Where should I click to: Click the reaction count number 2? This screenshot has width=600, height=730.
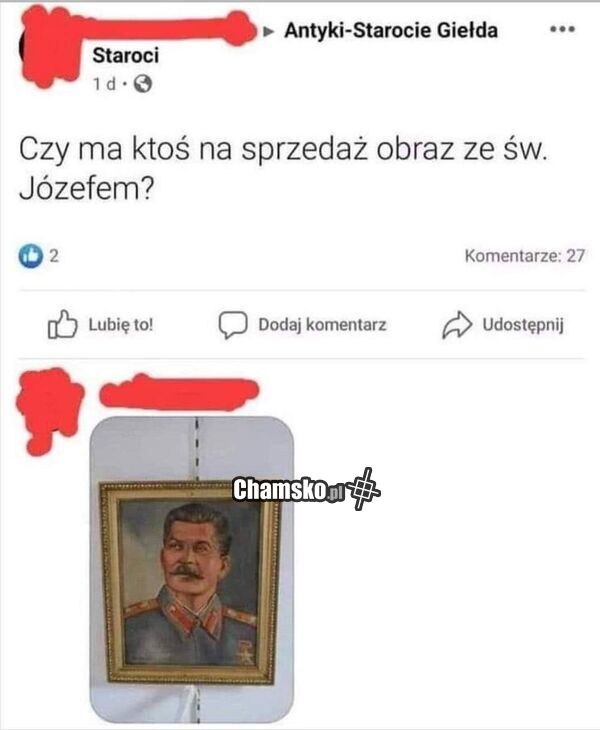pyautogui.click(x=54, y=256)
